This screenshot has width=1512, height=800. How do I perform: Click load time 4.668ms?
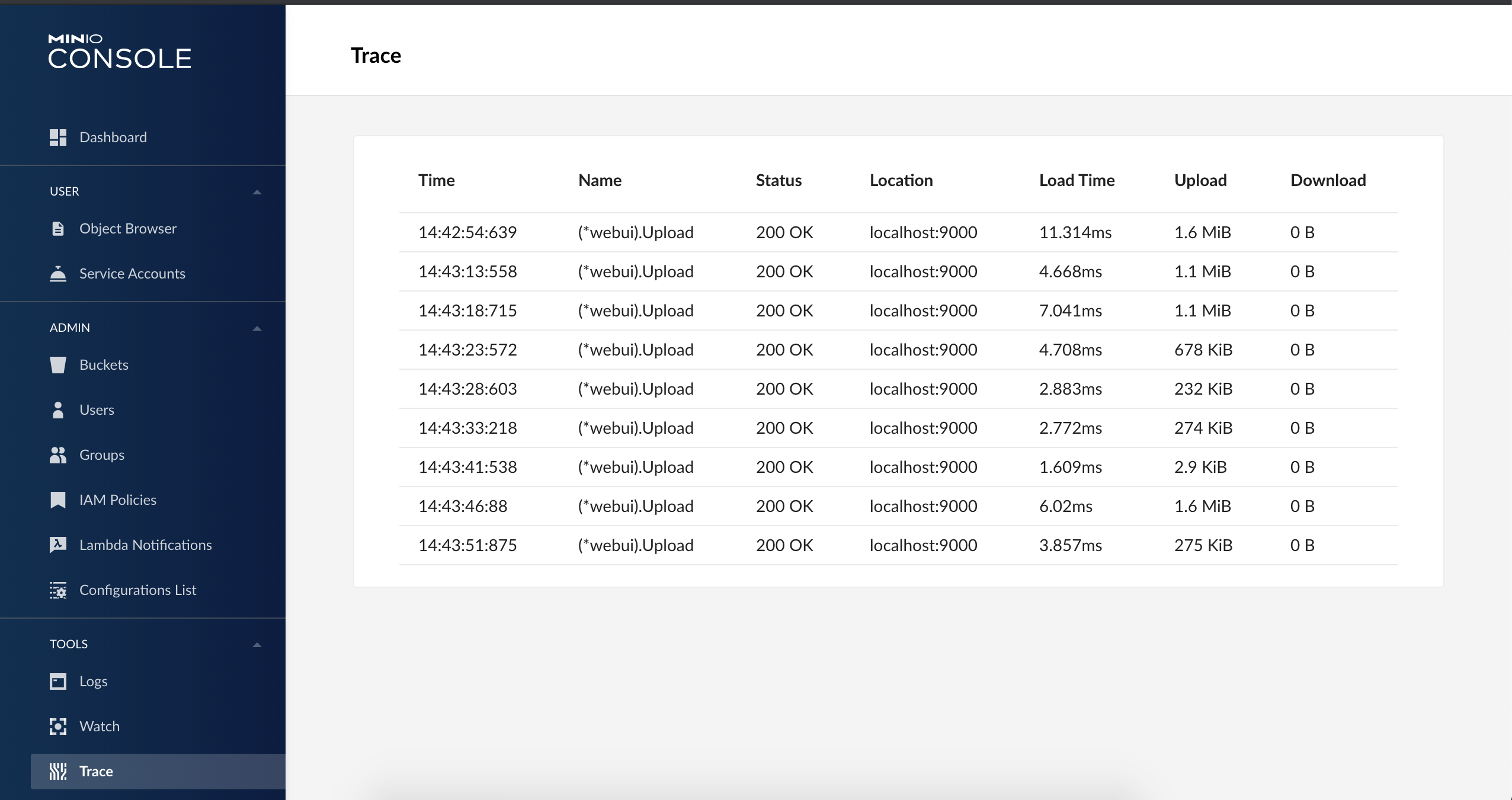pyautogui.click(x=1071, y=271)
